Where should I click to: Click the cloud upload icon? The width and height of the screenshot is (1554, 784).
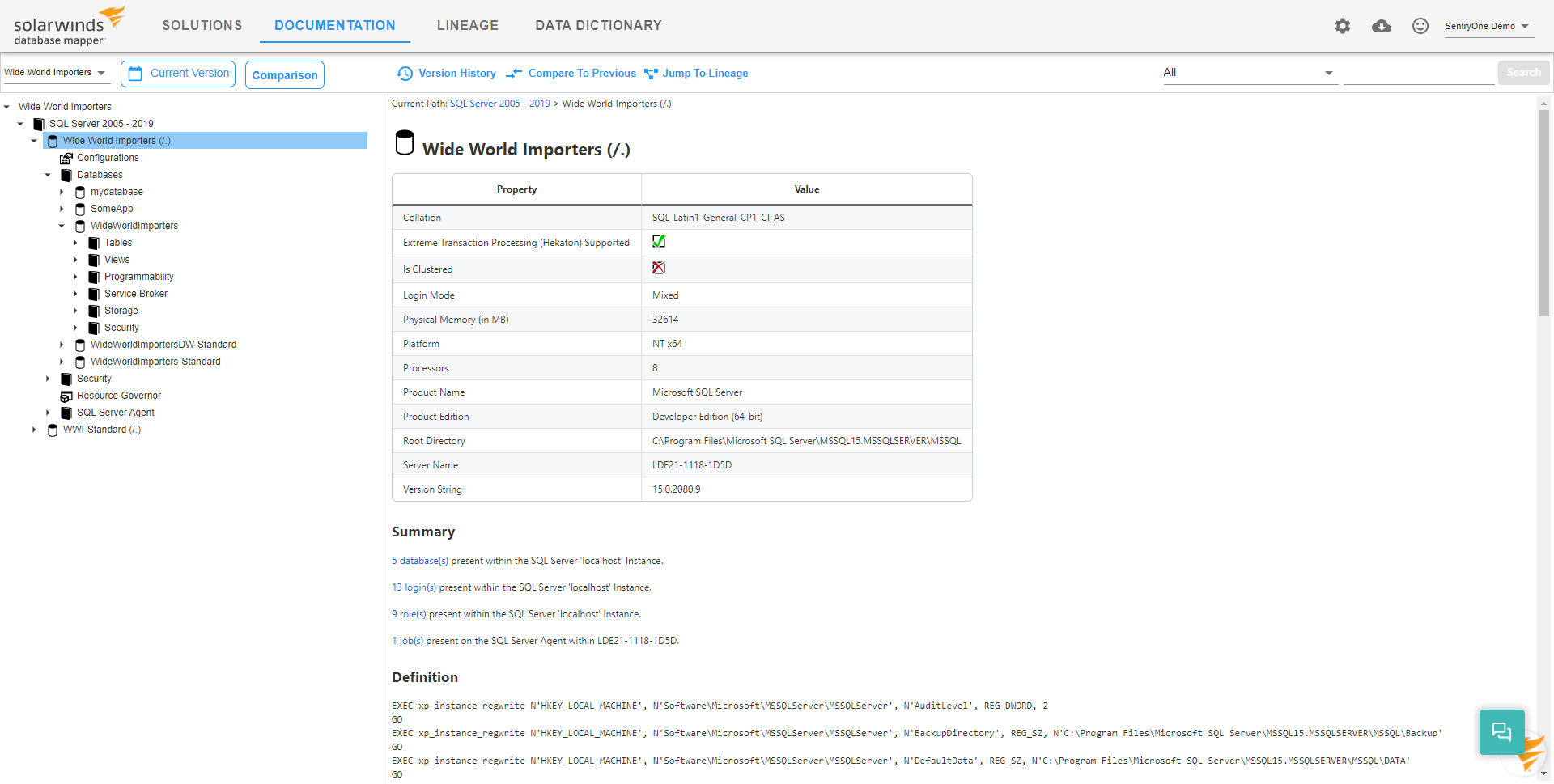1382,26
